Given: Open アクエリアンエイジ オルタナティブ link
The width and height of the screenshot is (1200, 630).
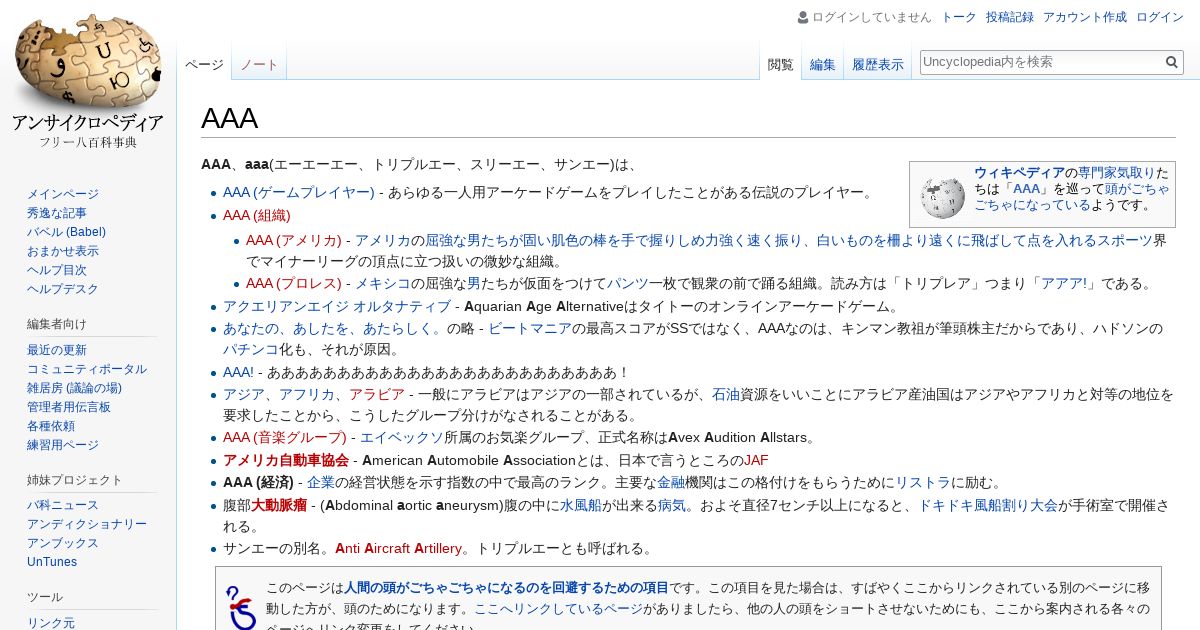Looking at the screenshot, I should [337, 306].
